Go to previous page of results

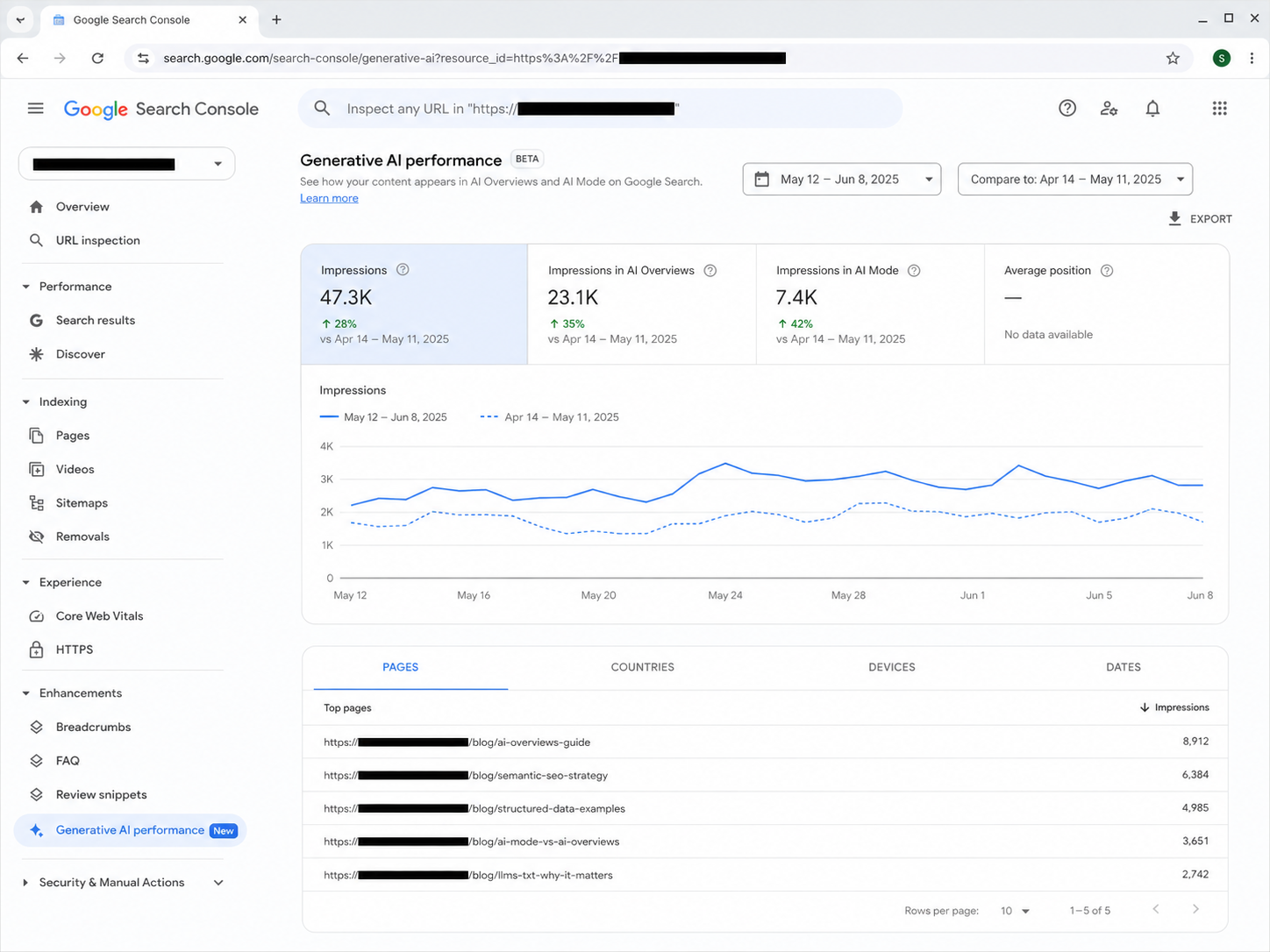tap(1156, 909)
